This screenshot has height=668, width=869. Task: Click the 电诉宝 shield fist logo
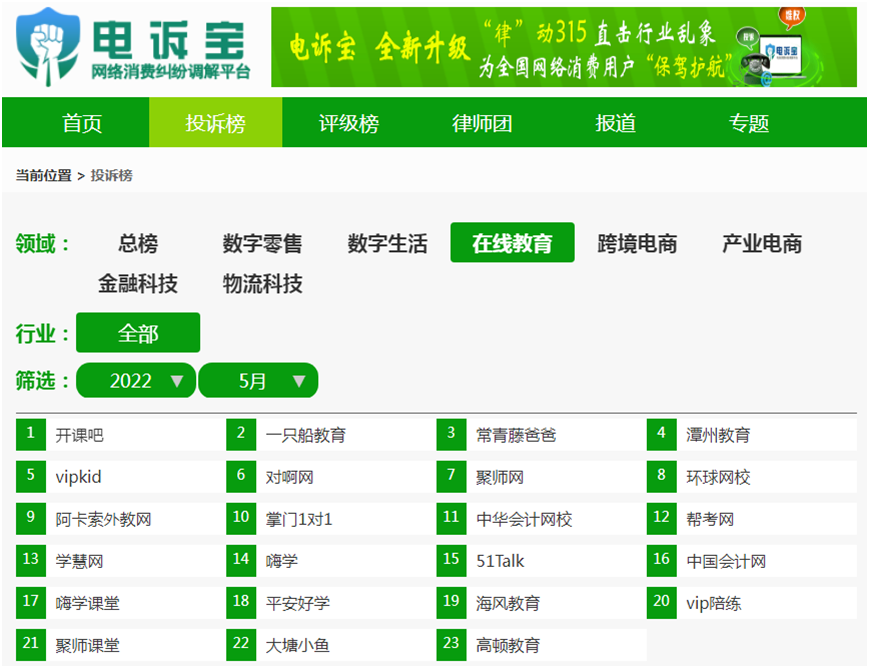47,47
